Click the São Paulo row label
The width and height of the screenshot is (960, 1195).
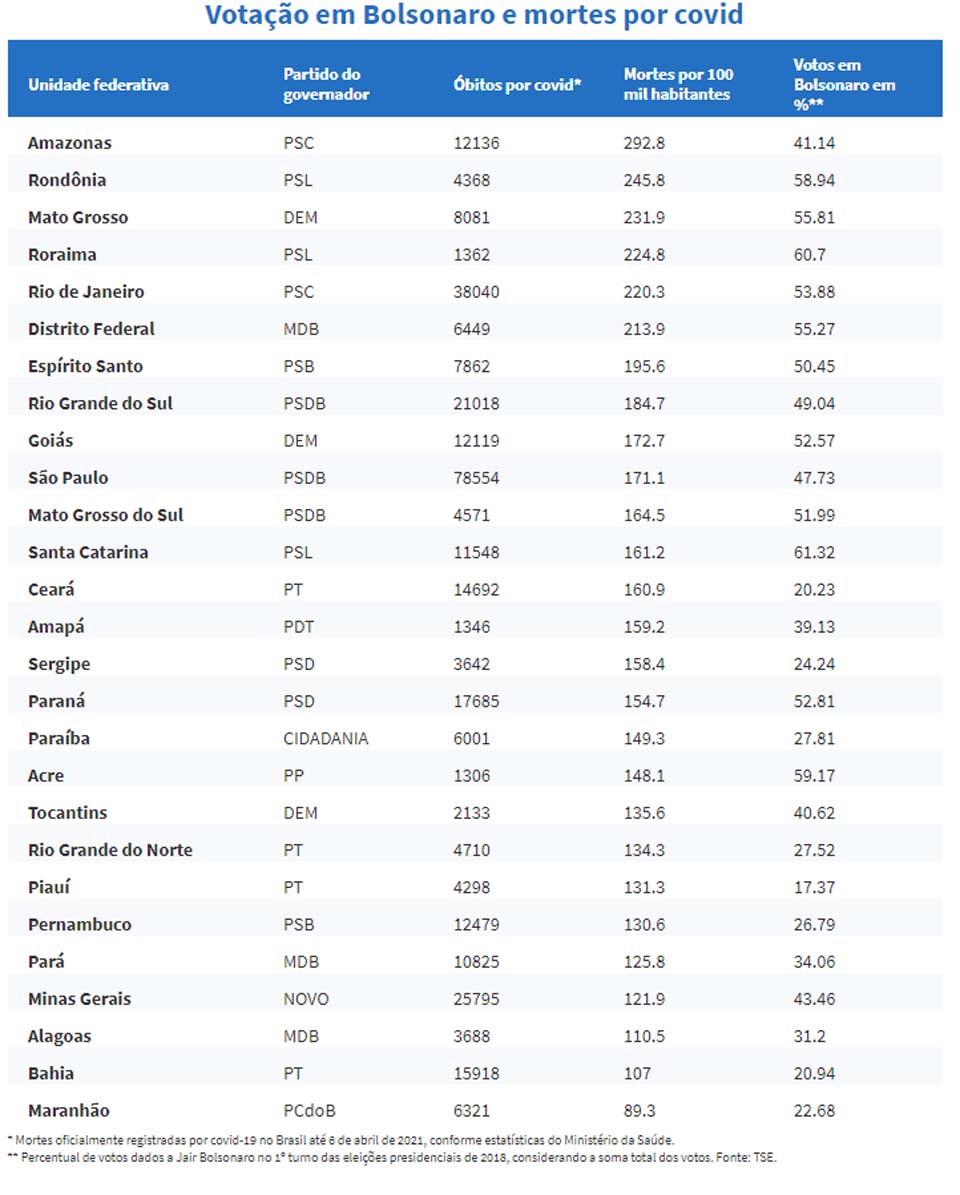68,478
